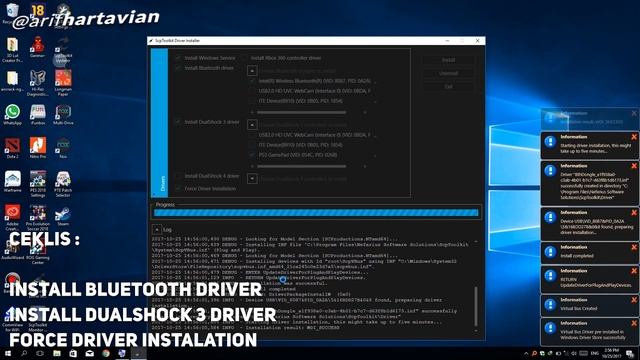
Task: Click the Install button
Action: pyautogui.click(x=448, y=60)
